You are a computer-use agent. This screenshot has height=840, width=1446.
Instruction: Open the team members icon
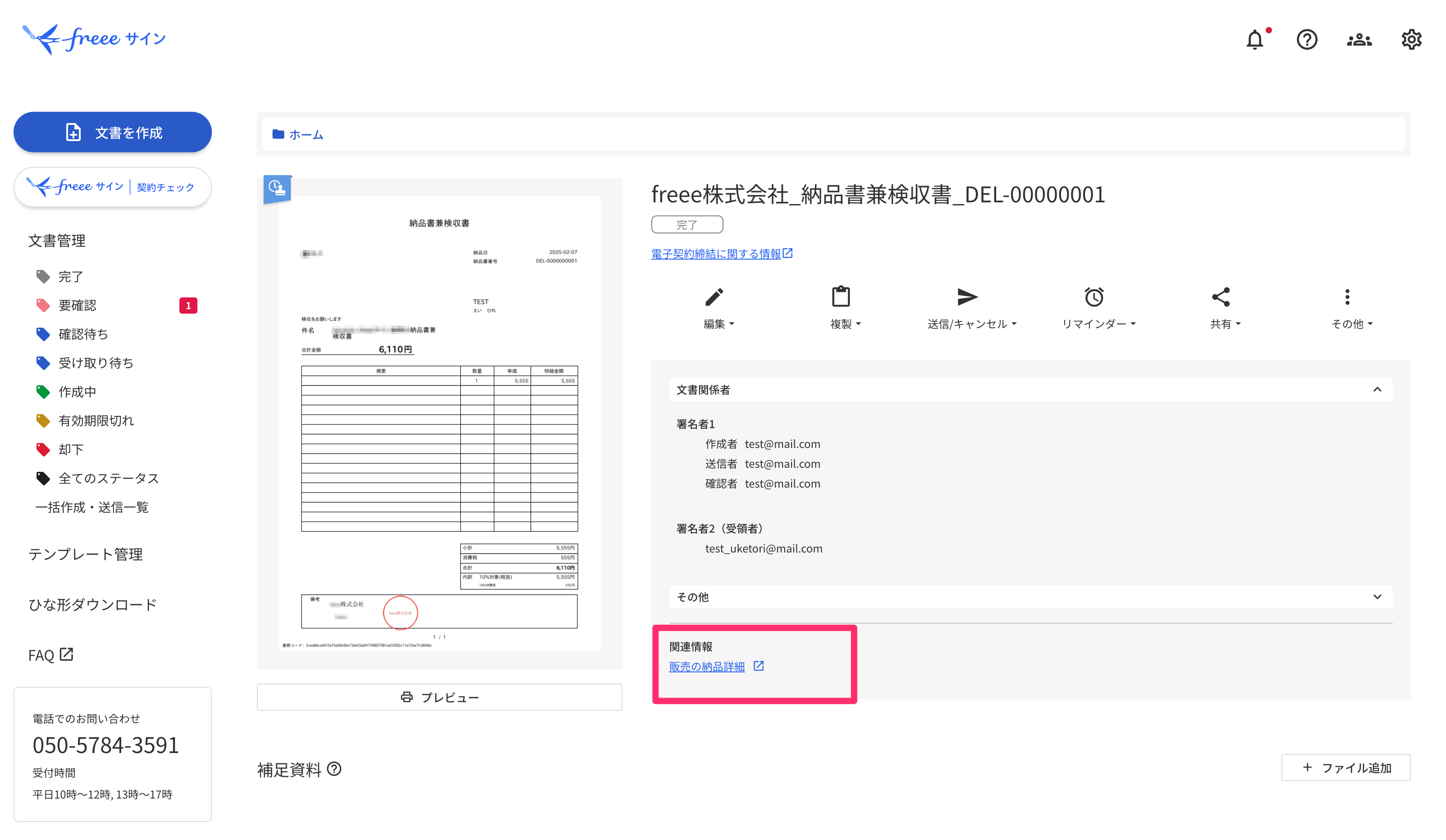point(1359,40)
